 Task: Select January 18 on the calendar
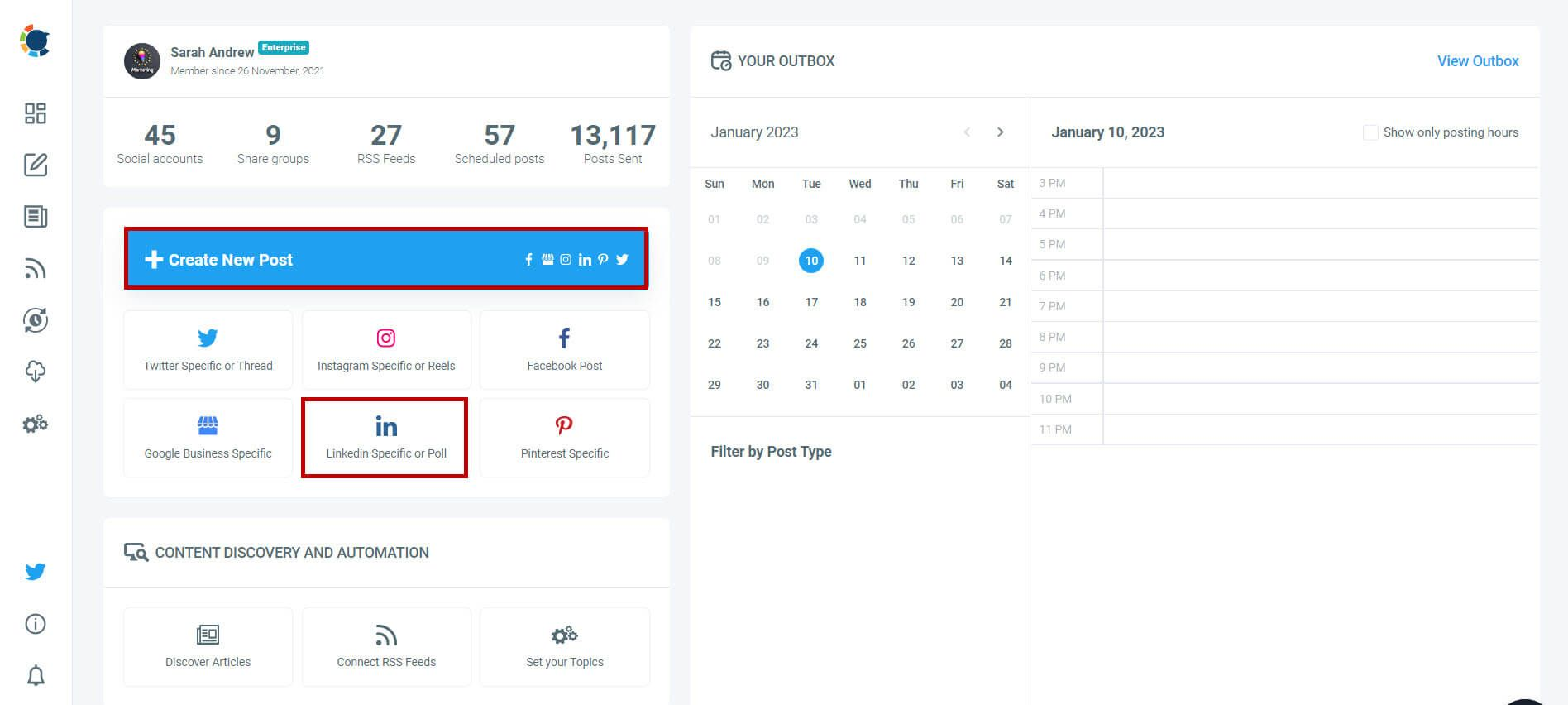pyautogui.click(x=860, y=302)
